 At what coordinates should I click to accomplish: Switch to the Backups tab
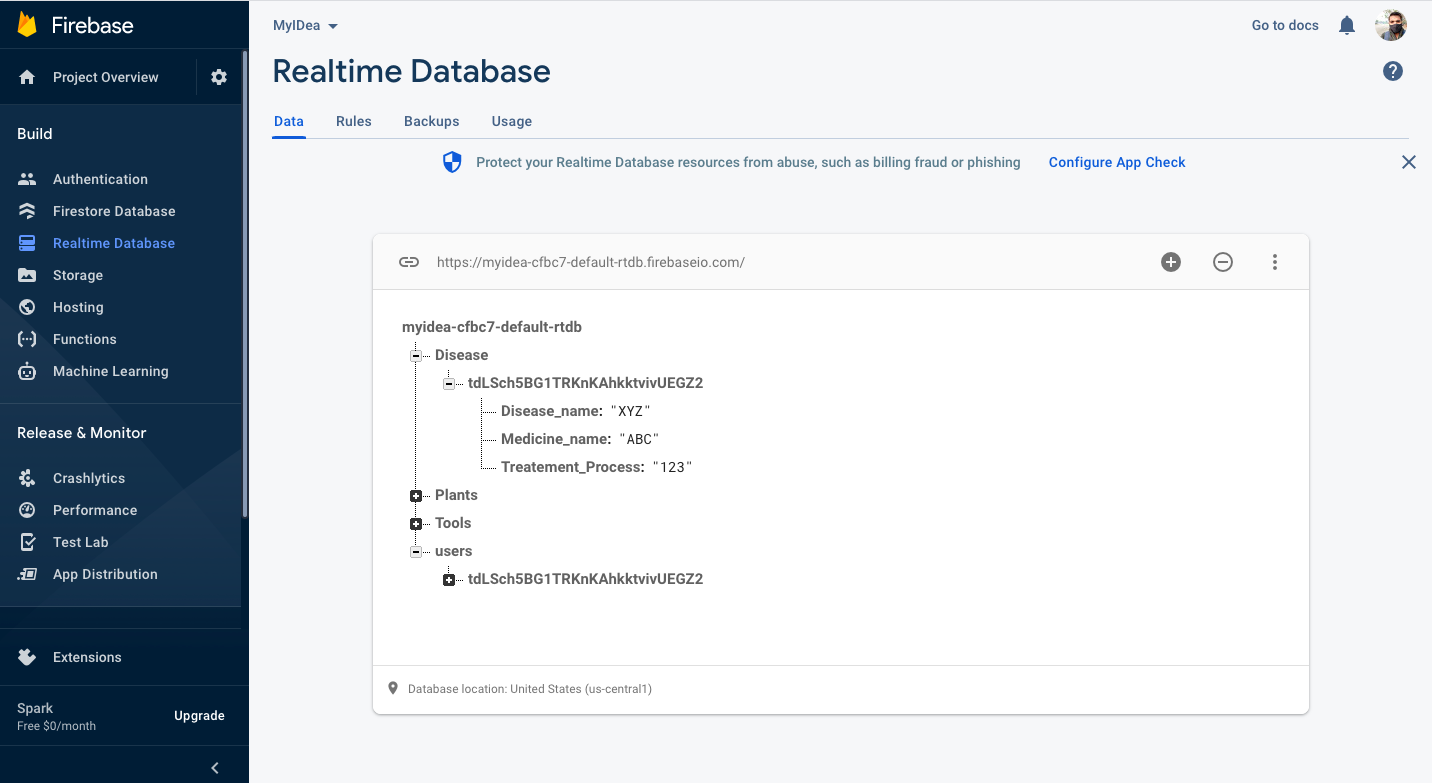click(x=432, y=121)
